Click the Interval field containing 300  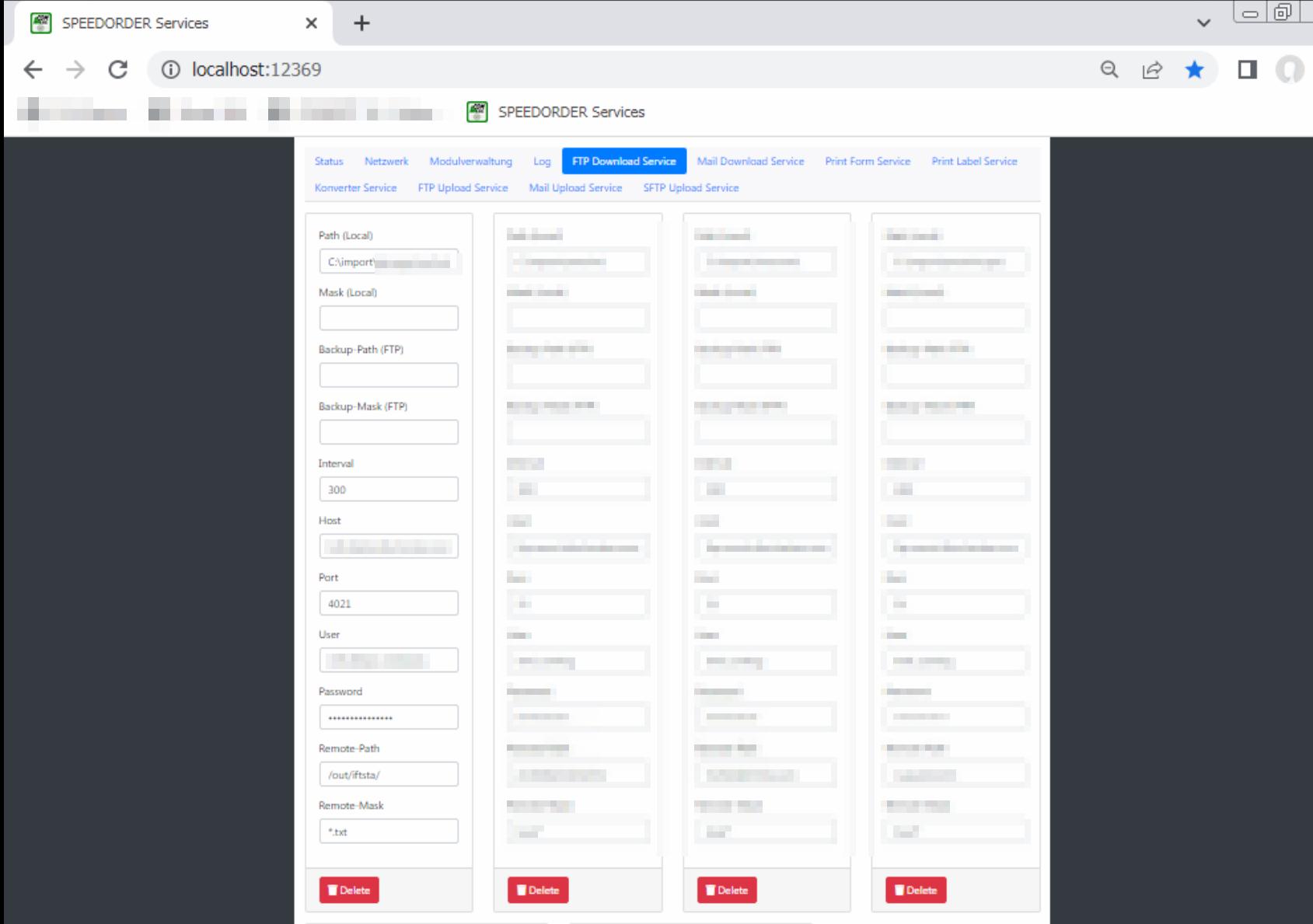point(389,490)
